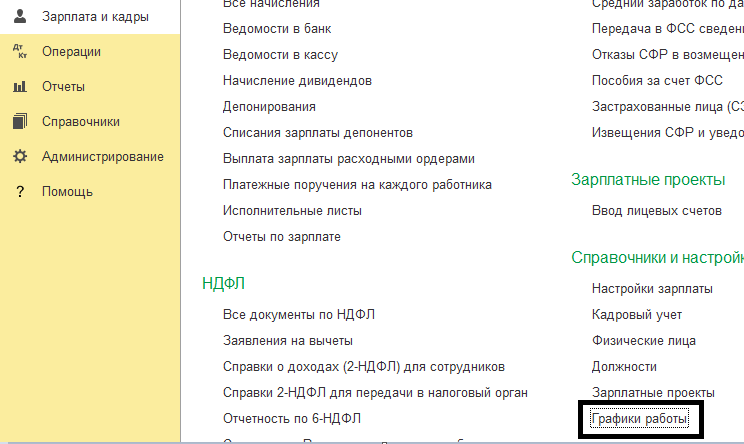Open Настройки зарплаты
Screen dimensions: 744x444
point(652,288)
